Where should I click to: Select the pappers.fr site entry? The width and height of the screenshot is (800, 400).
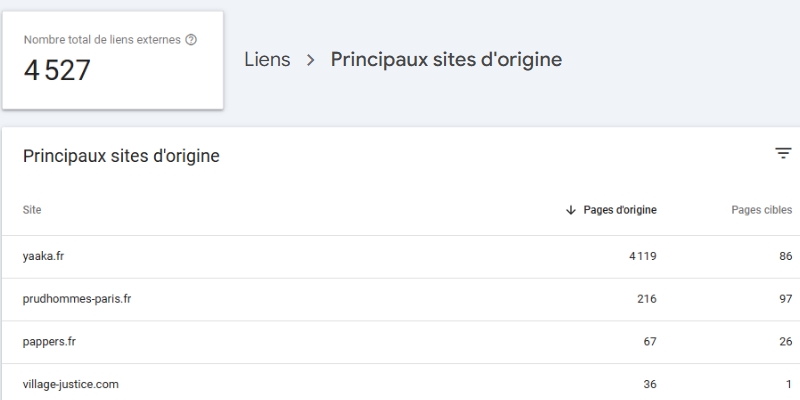(x=50, y=341)
